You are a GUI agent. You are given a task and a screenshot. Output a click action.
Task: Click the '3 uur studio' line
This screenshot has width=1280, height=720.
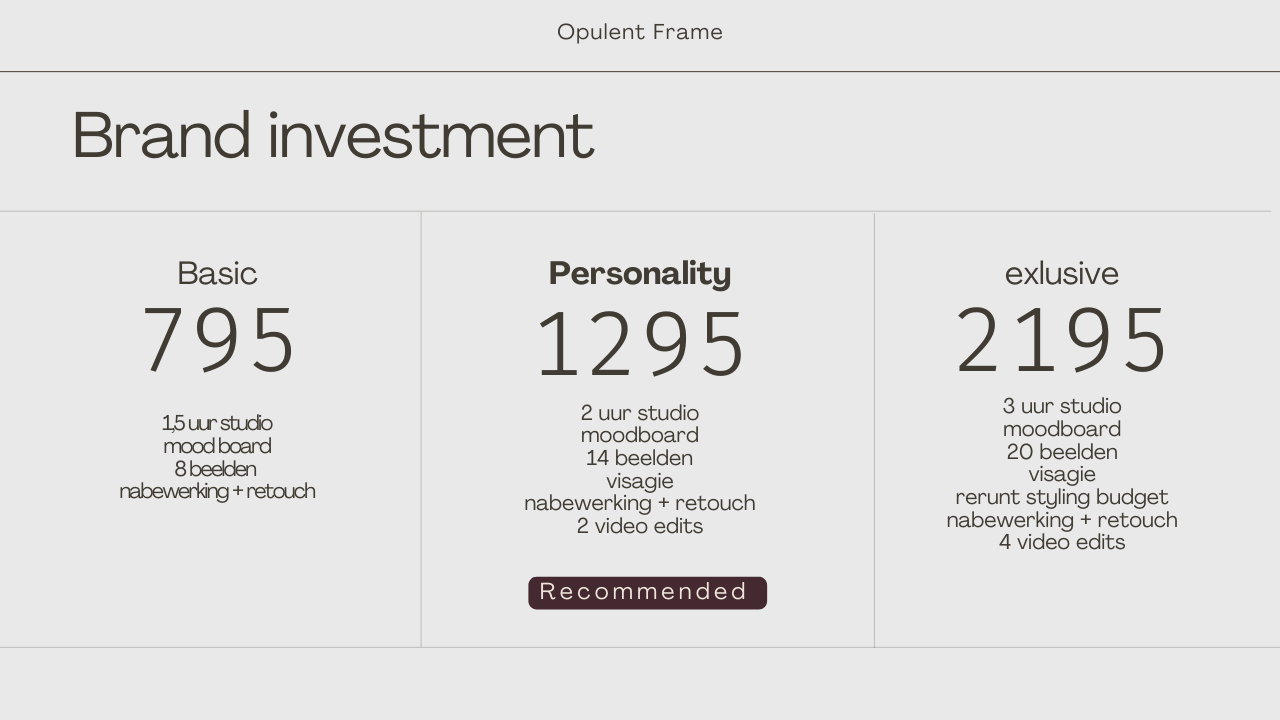tap(1062, 406)
